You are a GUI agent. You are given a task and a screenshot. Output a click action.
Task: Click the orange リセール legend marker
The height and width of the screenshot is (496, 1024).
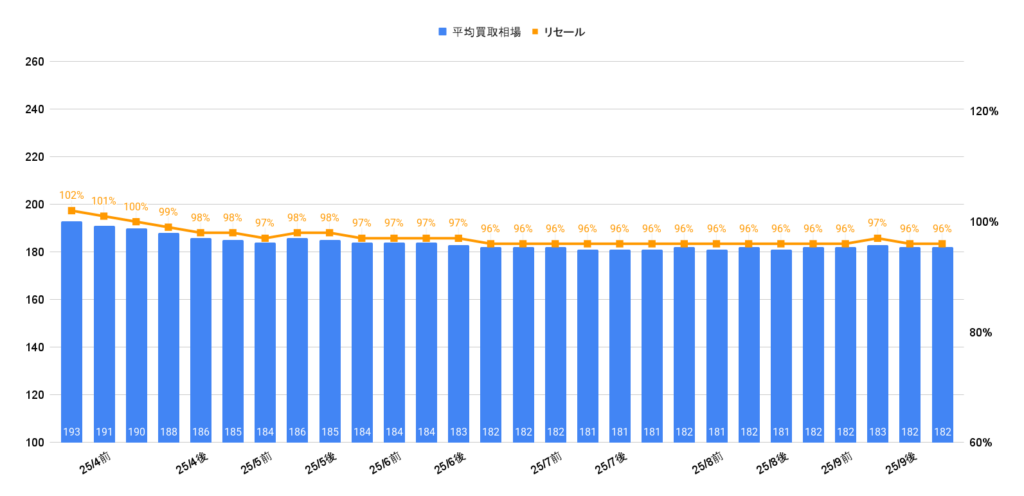tap(535, 32)
